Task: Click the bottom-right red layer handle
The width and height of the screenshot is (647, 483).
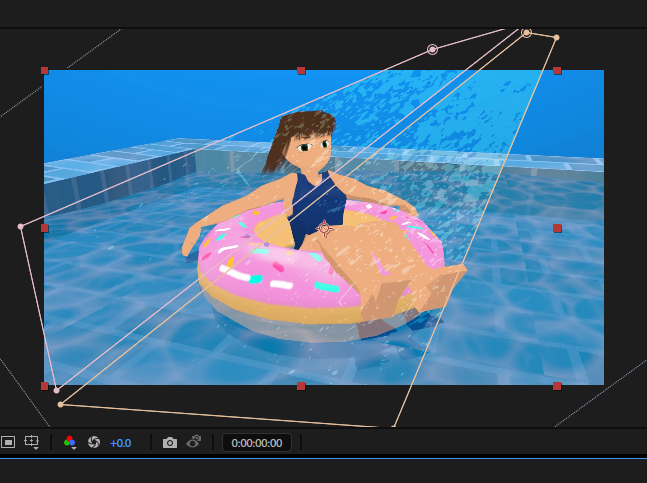Action: (557, 386)
